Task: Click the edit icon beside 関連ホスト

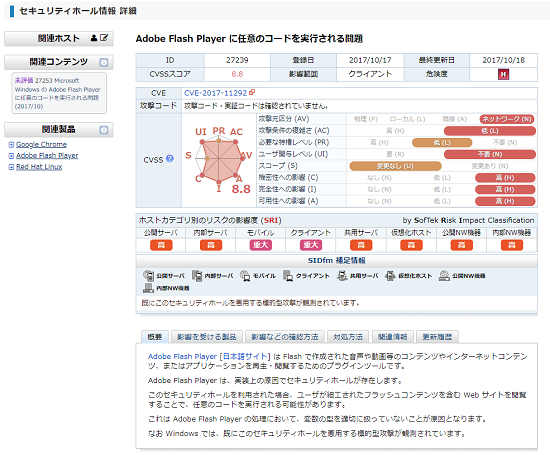Action: [104, 38]
